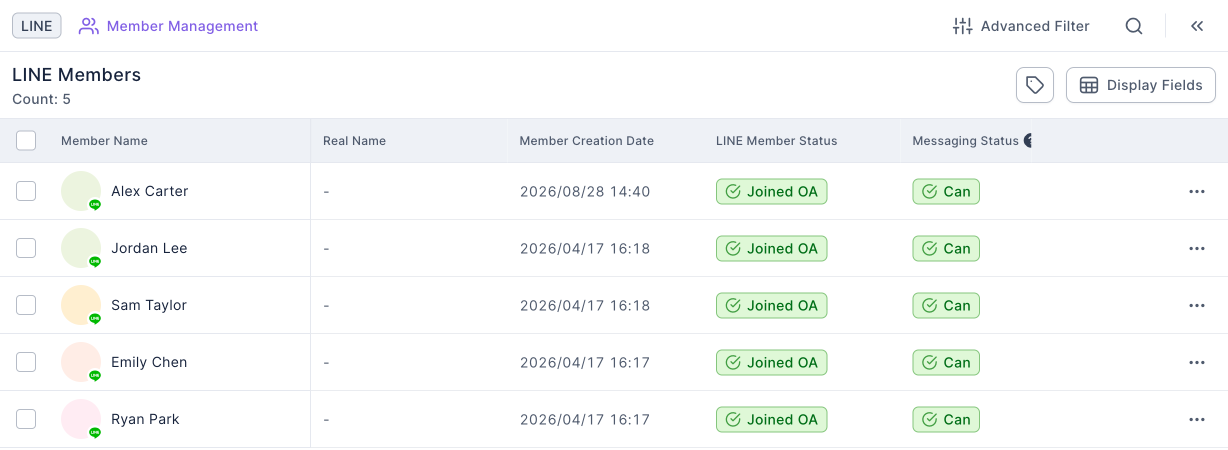Click the name Emily Chen
The width and height of the screenshot is (1228, 450).
[149, 362]
